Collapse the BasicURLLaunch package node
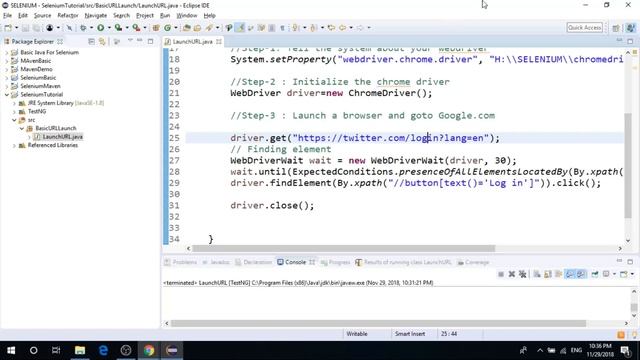 pyautogui.click(x=22, y=128)
